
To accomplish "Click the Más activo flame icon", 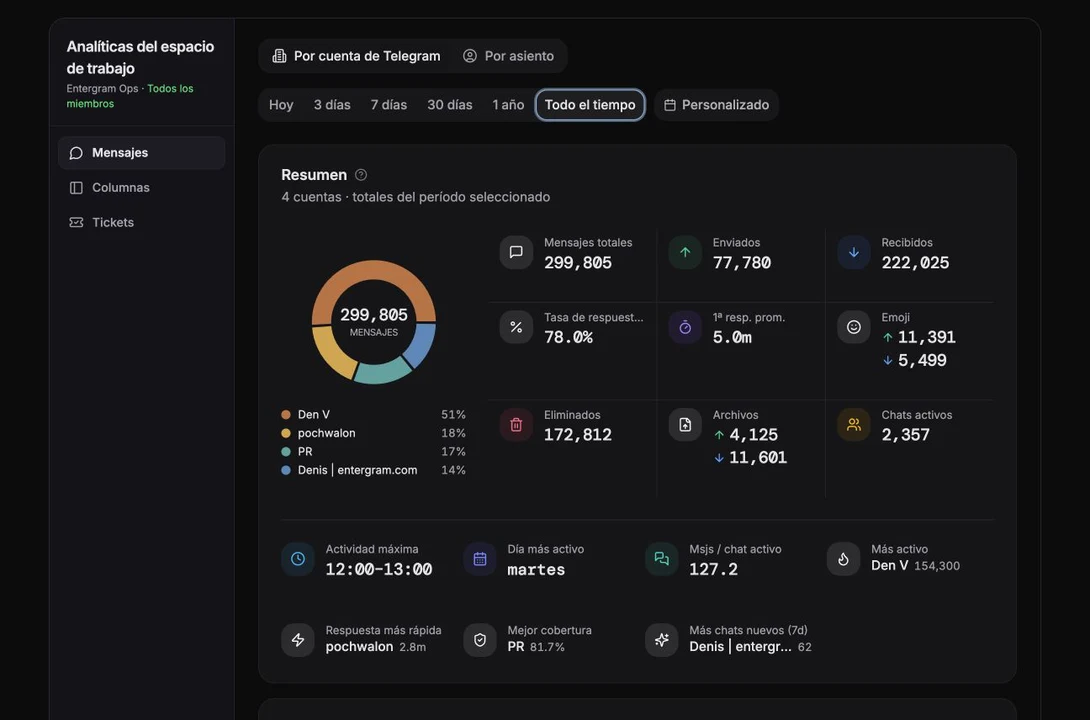I will pyautogui.click(x=843, y=559).
